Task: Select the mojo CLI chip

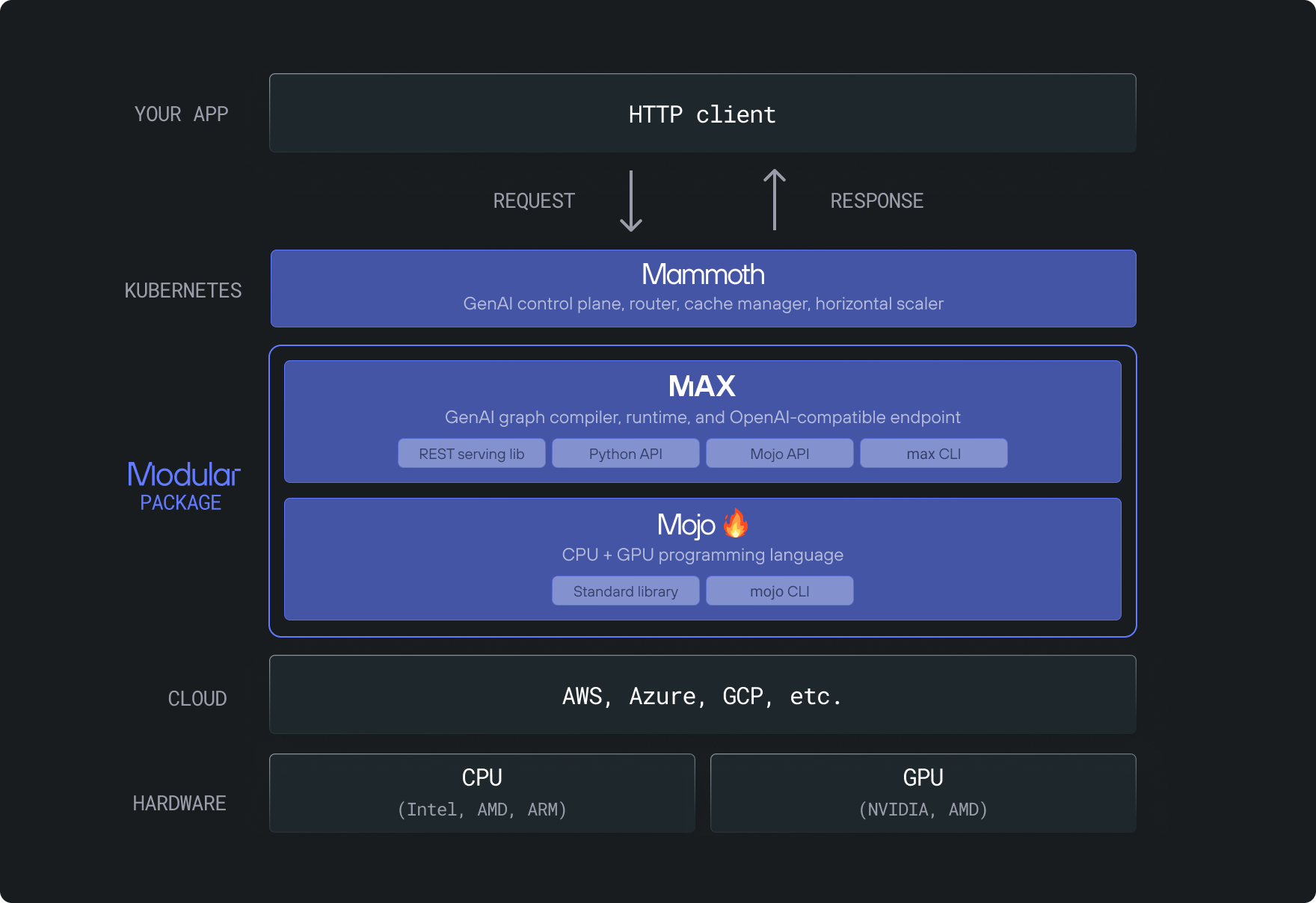Action: [x=780, y=591]
